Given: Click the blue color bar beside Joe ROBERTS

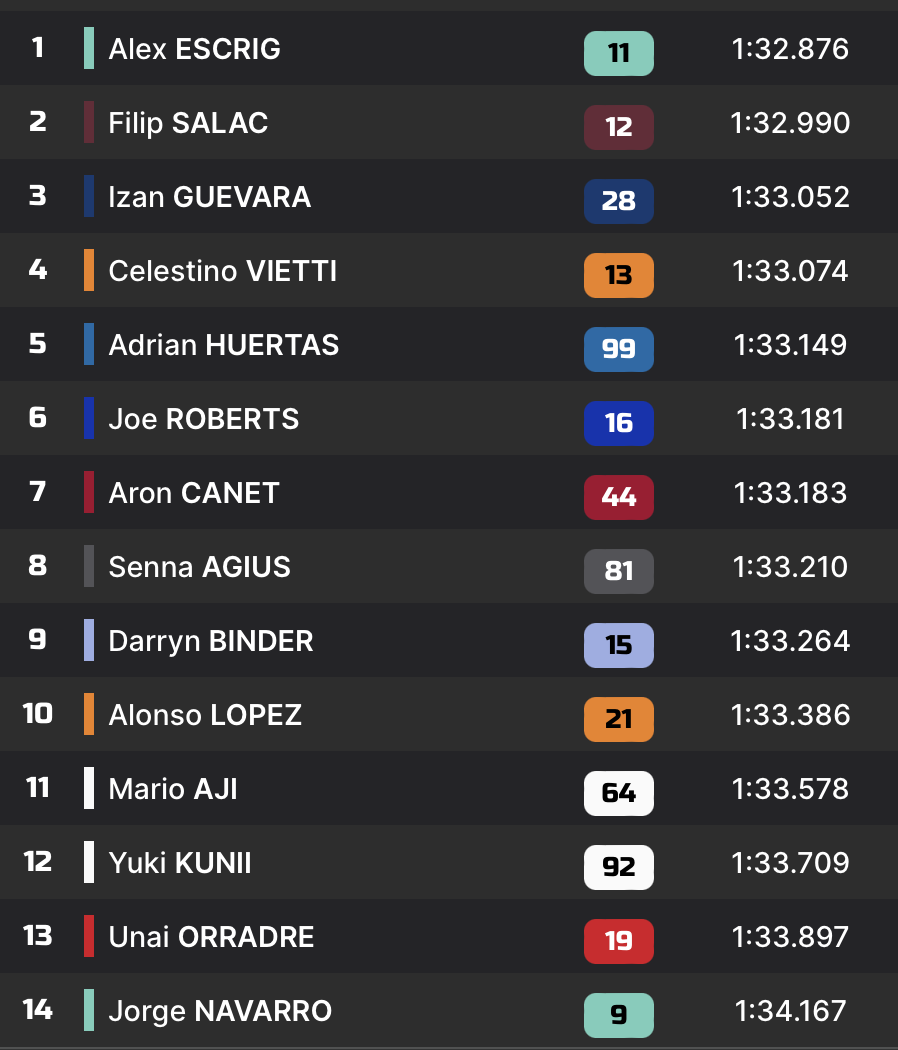Looking at the screenshot, I should 89,419.
